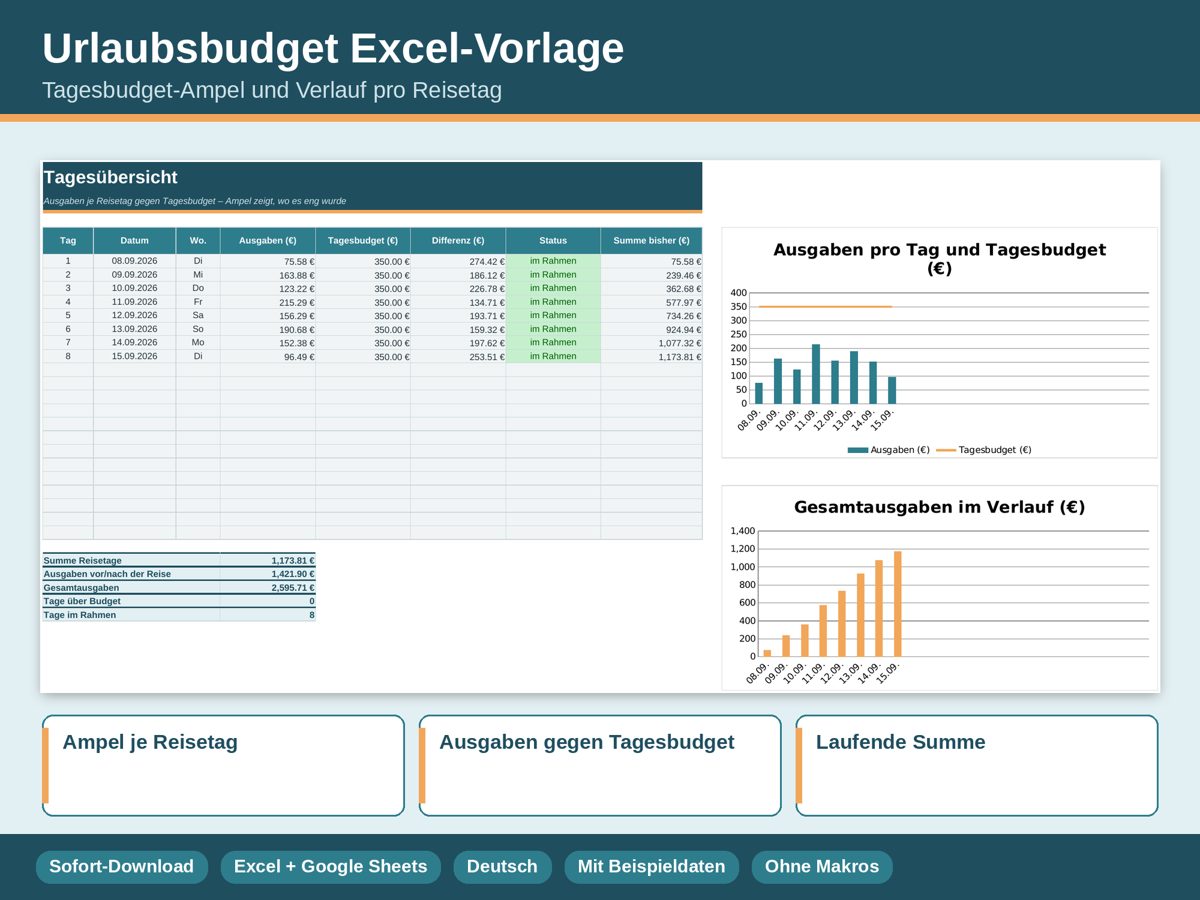Select the Tage über Budget summary label

[82, 601]
